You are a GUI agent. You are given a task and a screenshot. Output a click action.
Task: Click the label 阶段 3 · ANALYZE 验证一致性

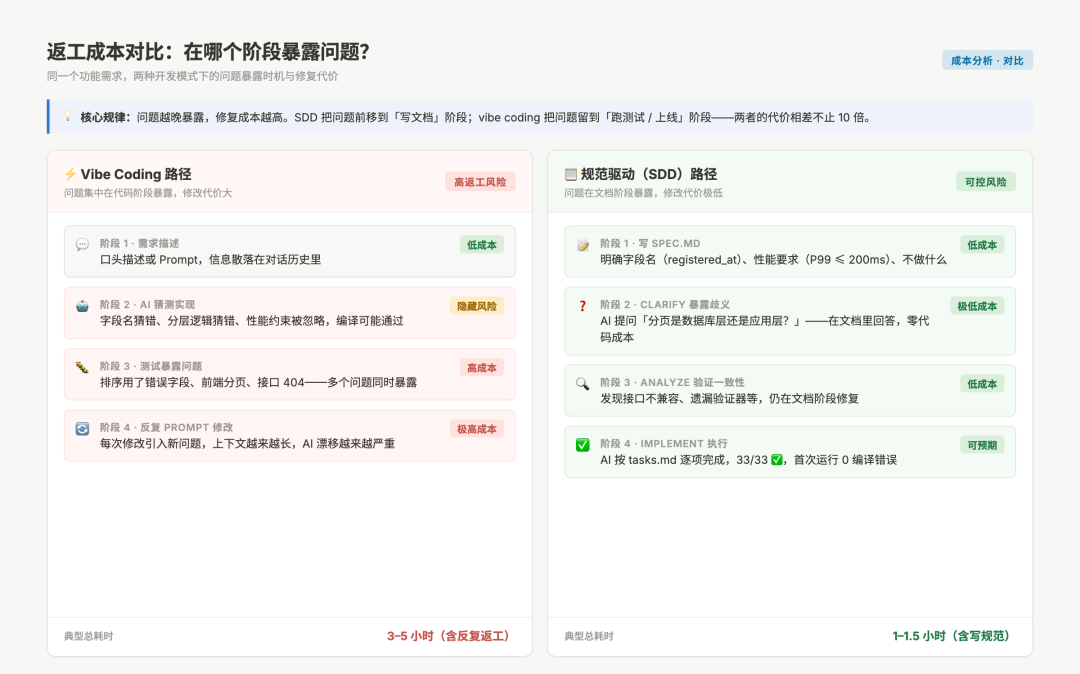672,382
